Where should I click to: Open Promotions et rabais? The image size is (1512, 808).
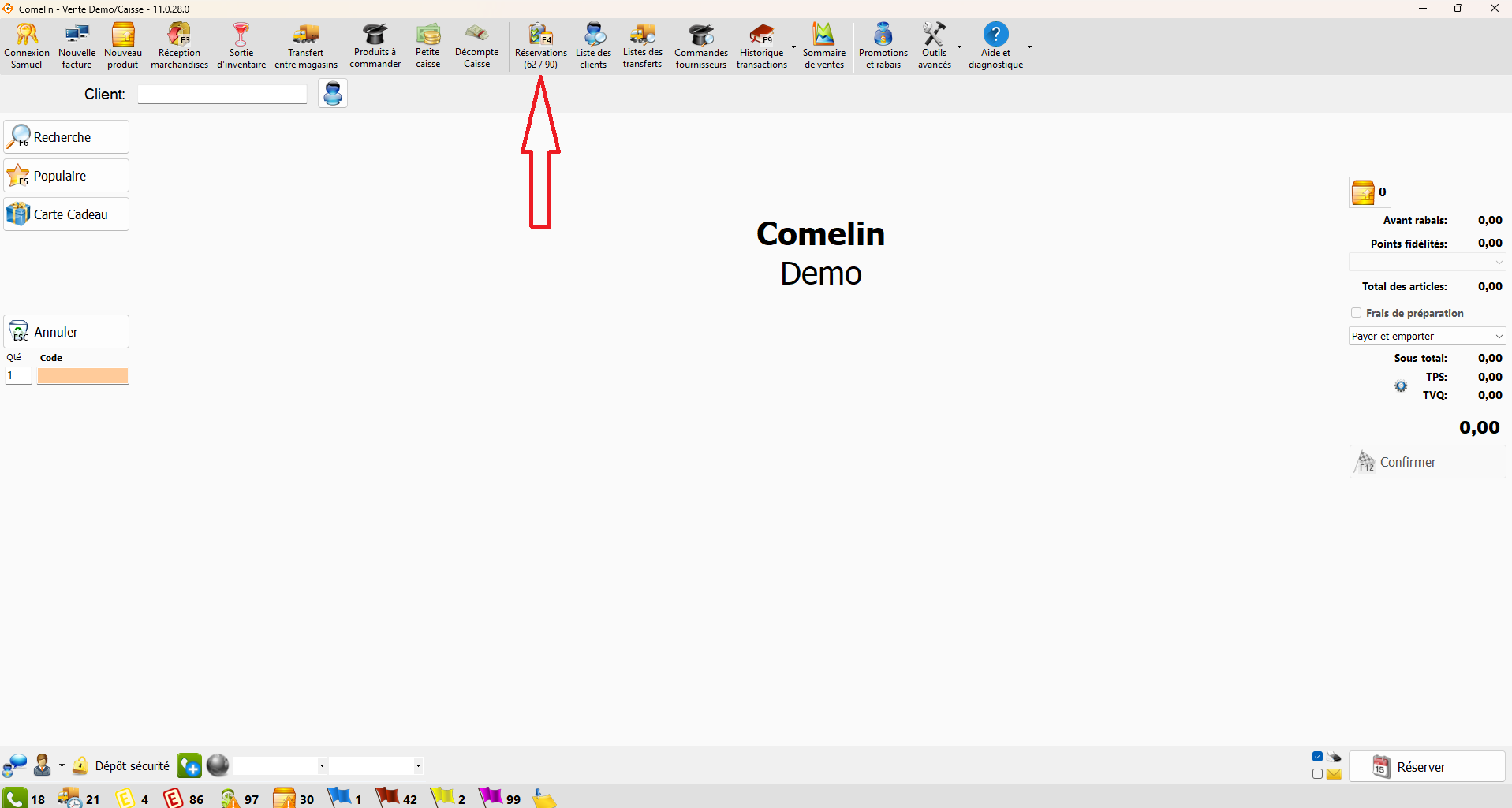(883, 46)
